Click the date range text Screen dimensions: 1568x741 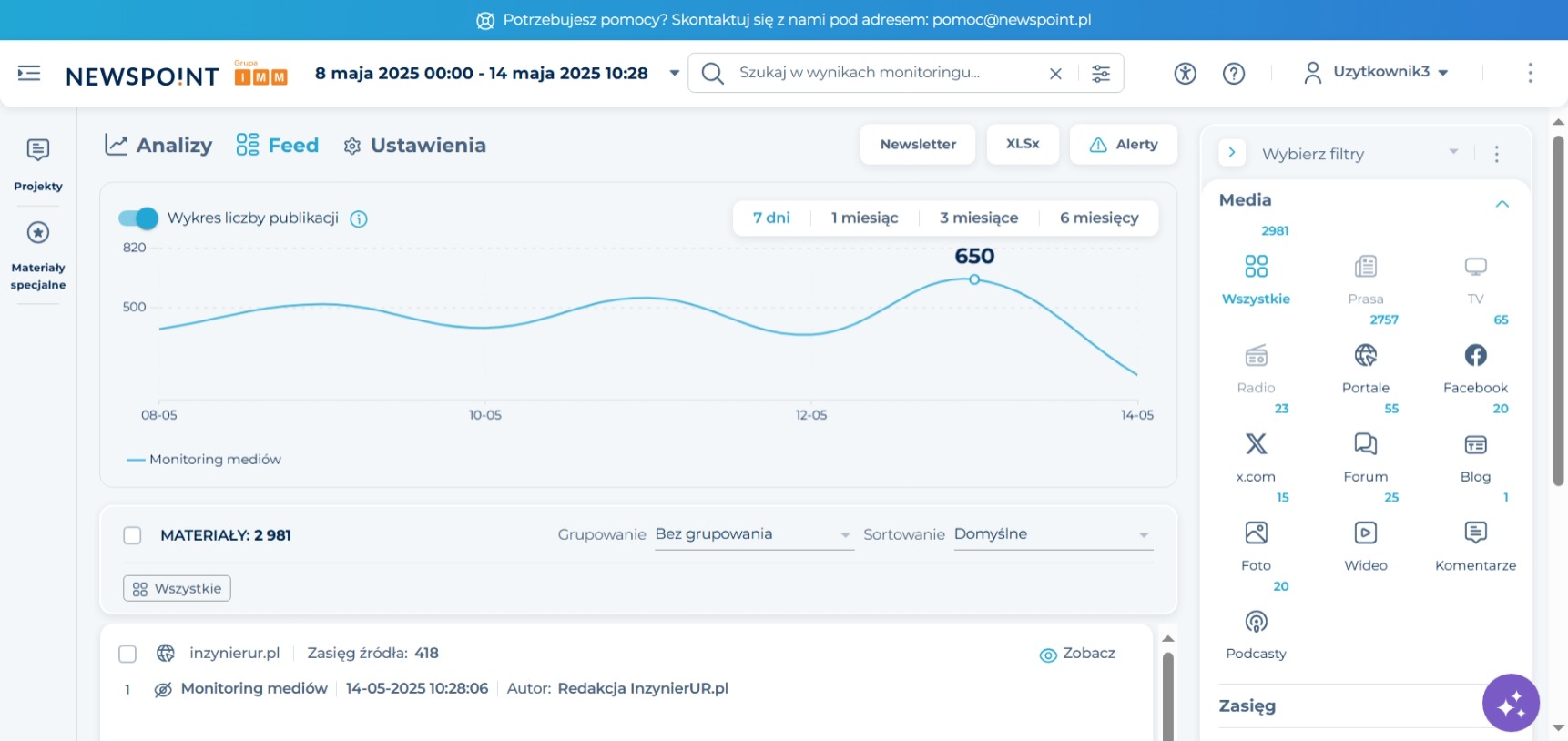tap(482, 73)
